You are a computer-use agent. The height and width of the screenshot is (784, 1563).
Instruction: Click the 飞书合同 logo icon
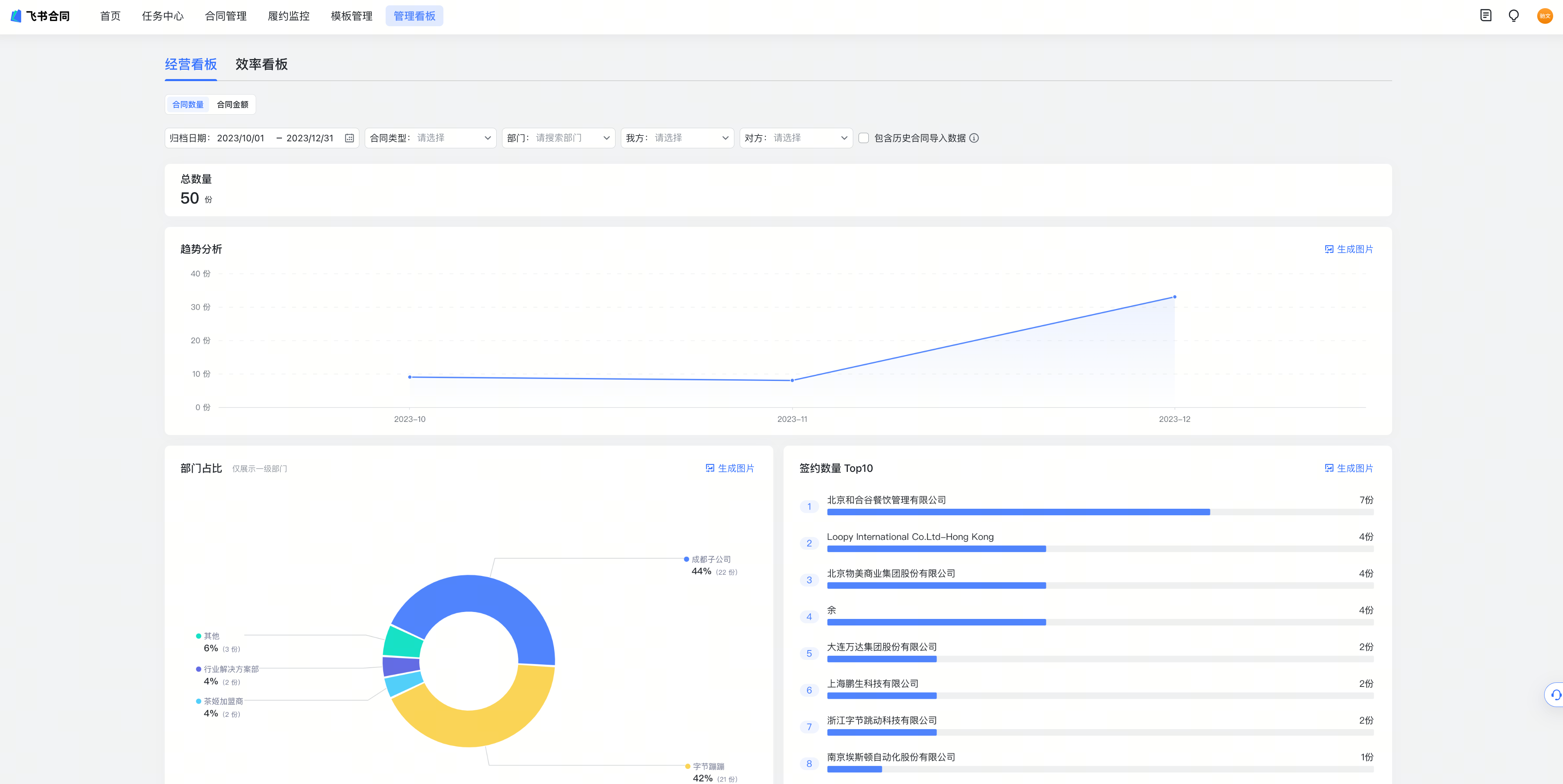[16, 16]
